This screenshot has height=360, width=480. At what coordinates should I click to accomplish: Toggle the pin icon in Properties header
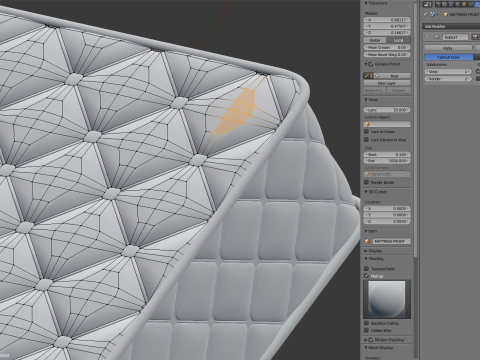pyautogui.click(x=426, y=14)
